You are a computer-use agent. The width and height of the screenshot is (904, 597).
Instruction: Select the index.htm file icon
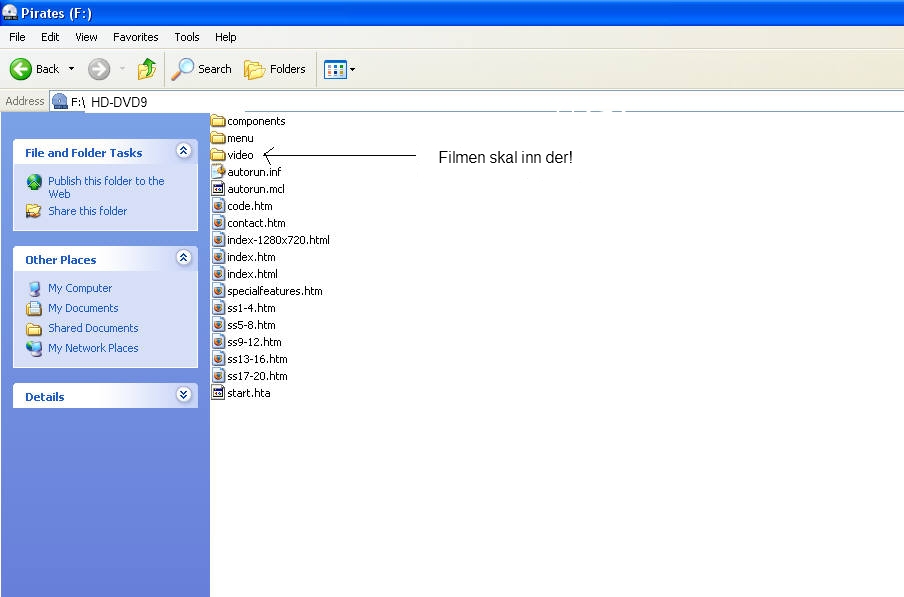pyautogui.click(x=218, y=256)
